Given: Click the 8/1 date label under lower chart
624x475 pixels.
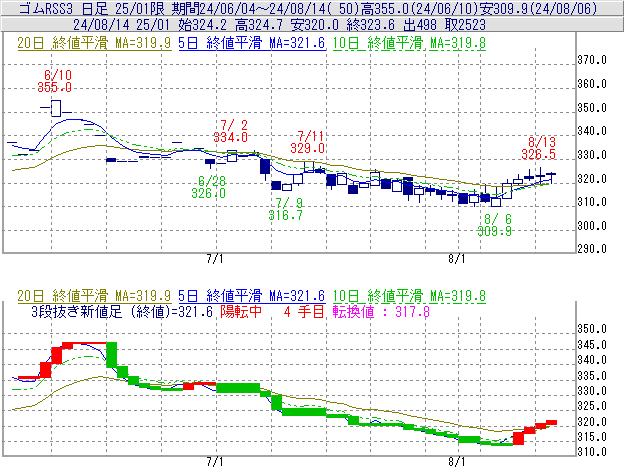Looking at the screenshot, I should pos(456,462).
